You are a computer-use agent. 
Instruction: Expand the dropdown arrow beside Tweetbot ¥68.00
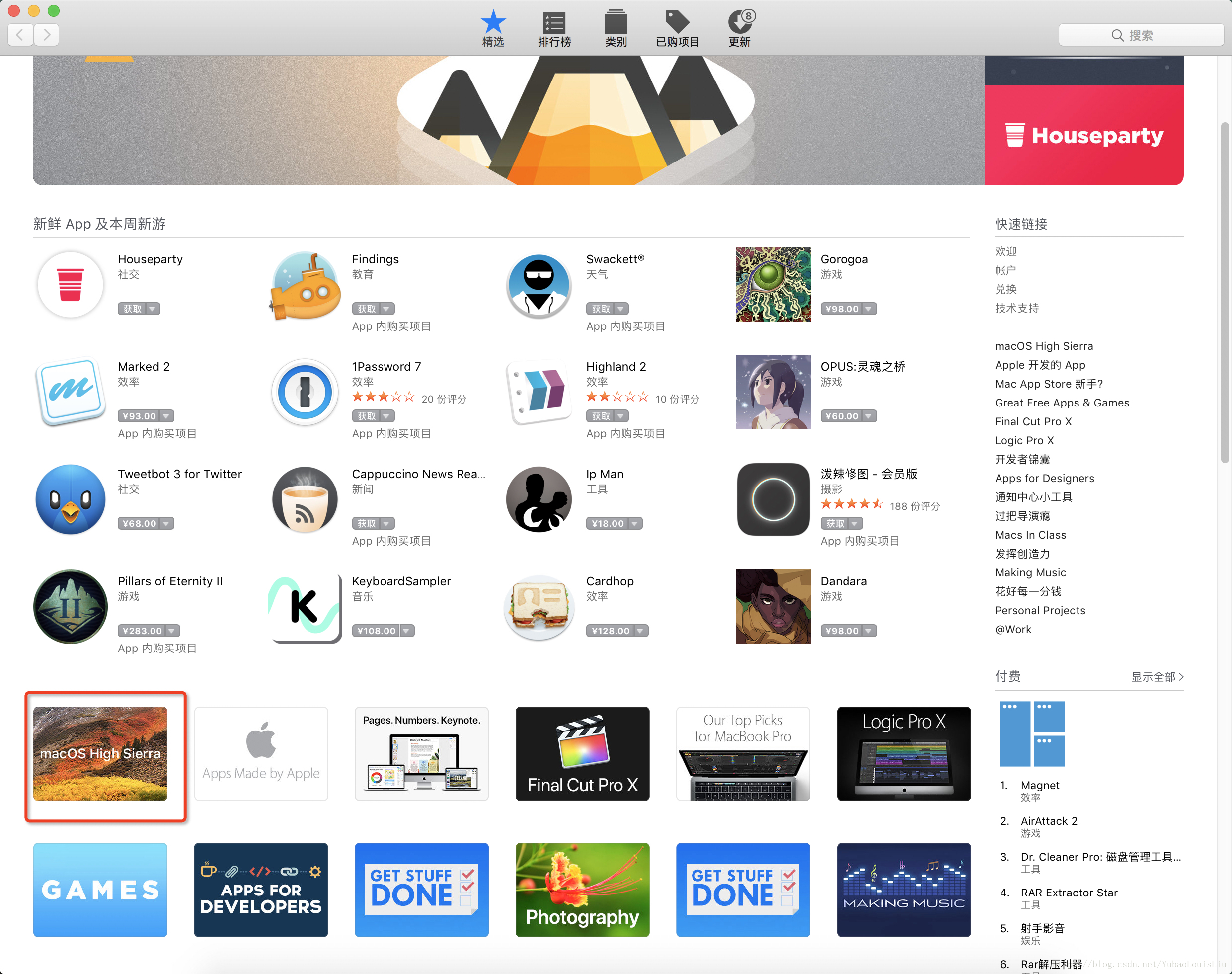click(167, 523)
